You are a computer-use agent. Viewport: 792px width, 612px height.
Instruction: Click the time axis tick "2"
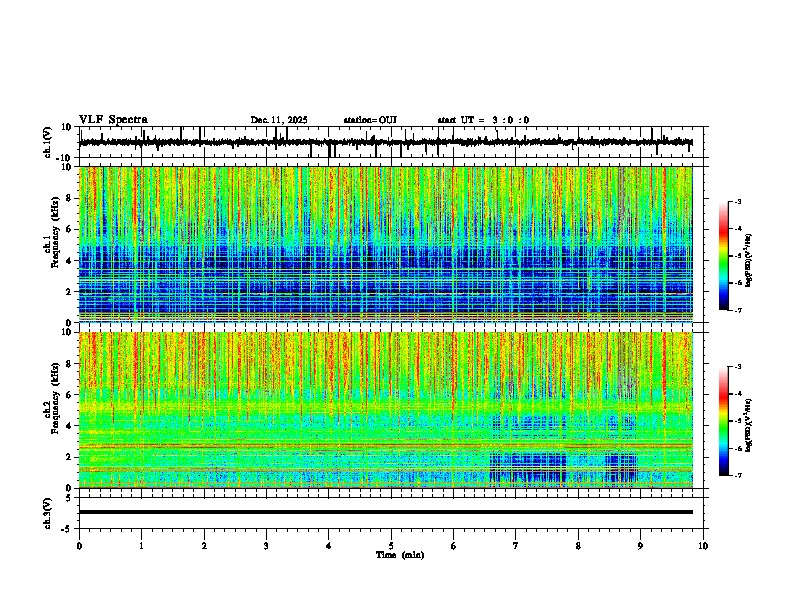pos(204,546)
